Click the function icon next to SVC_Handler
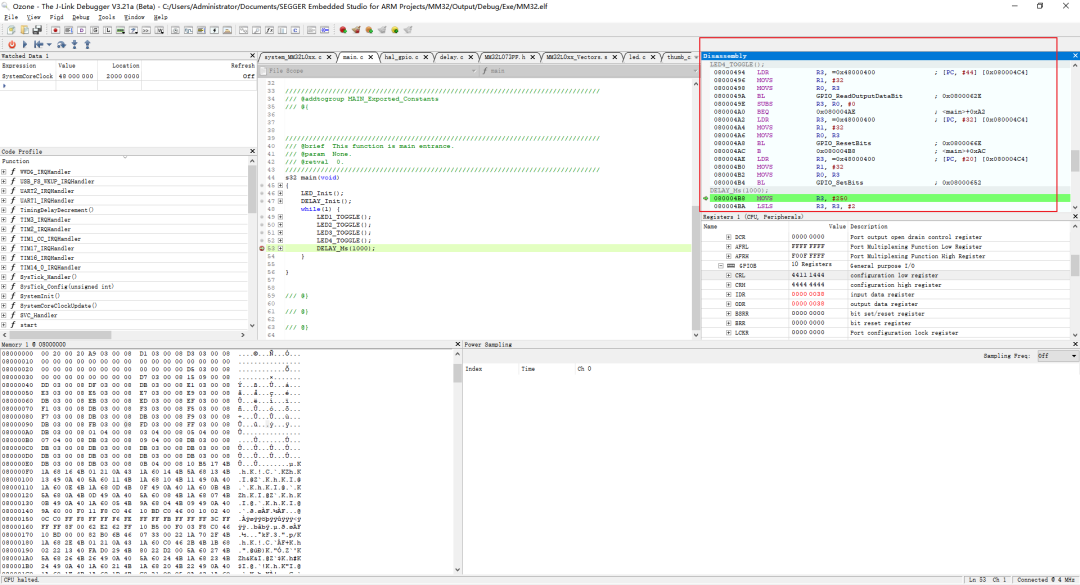This screenshot has height=585, width=1080. pyautogui.click(x=13, y=315)
